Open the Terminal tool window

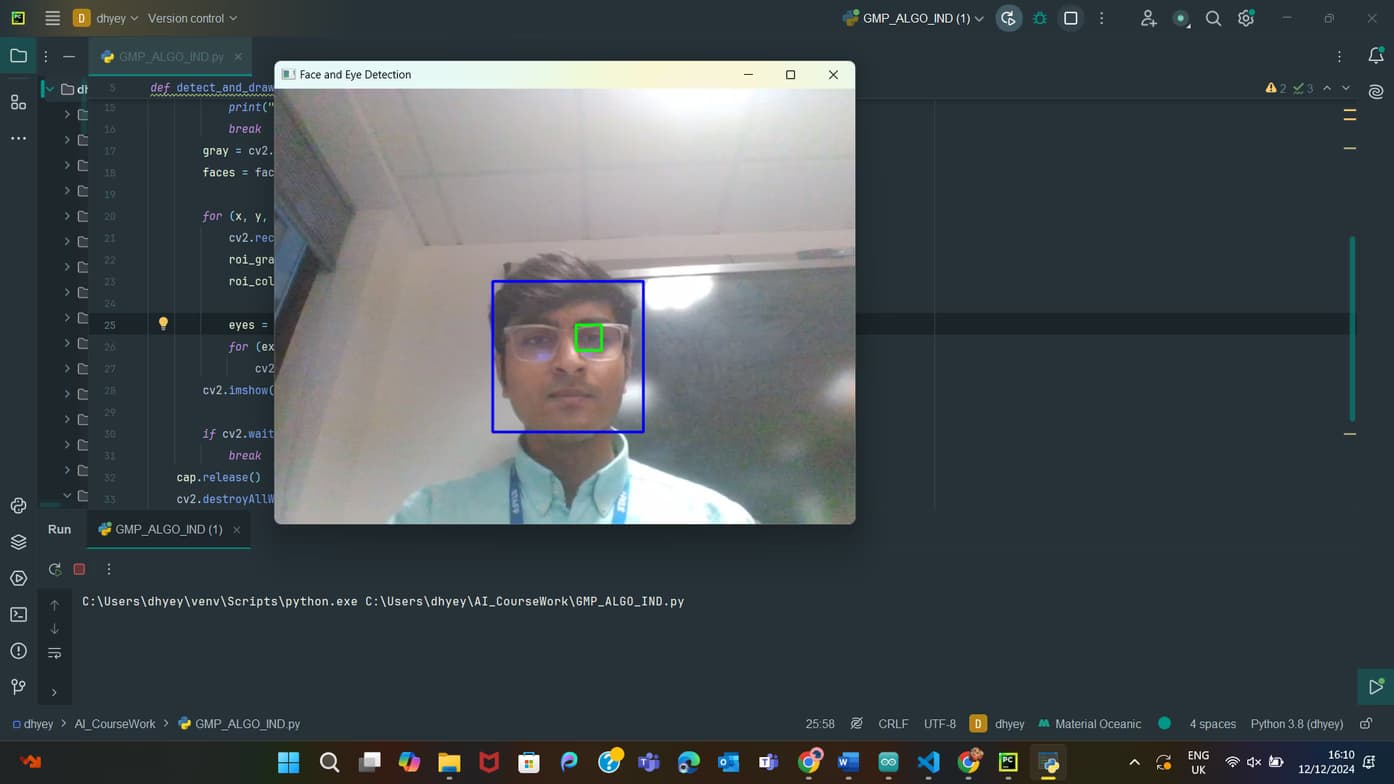[x=18, y=614]
